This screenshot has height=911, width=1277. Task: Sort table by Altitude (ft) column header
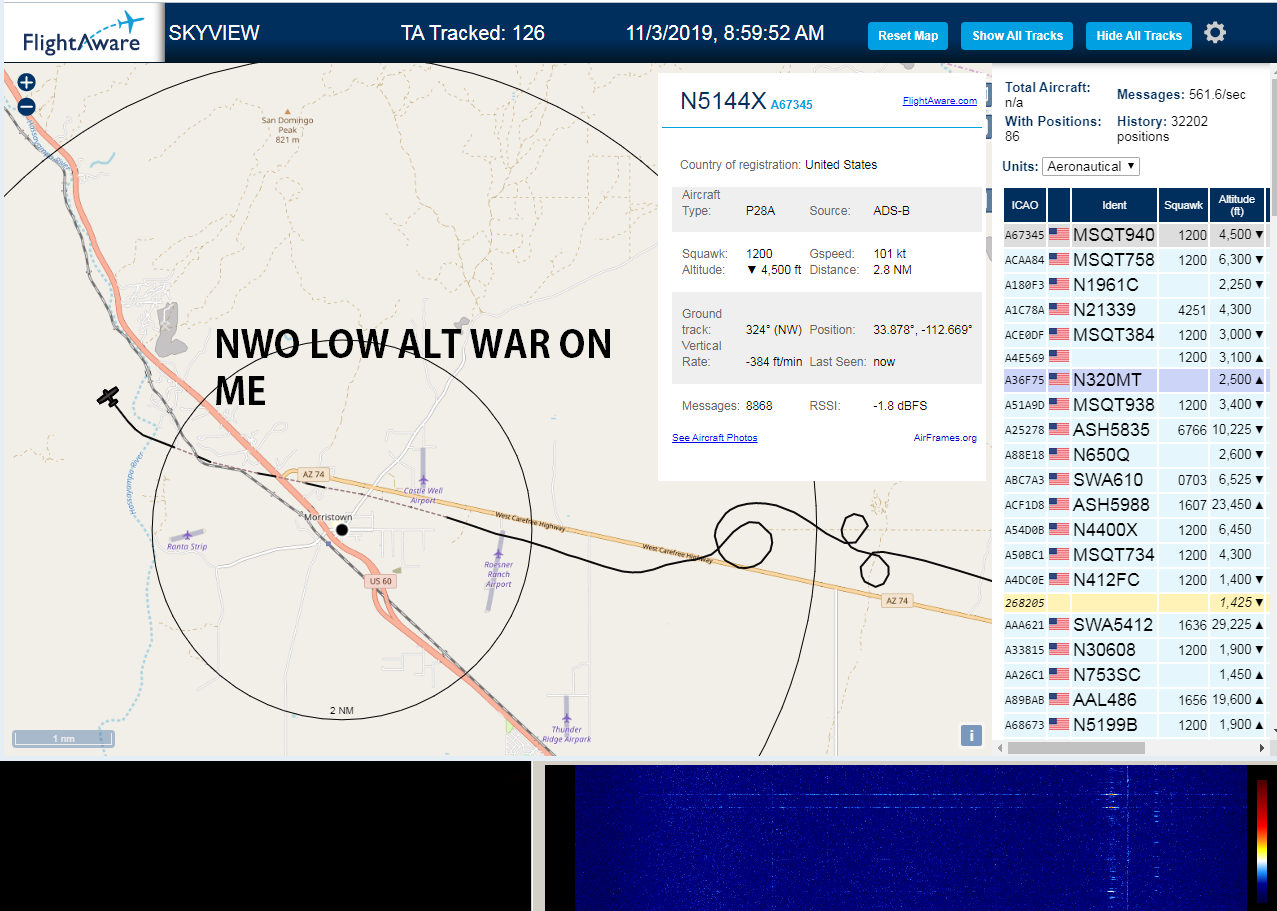click(x=1237, y=205)
